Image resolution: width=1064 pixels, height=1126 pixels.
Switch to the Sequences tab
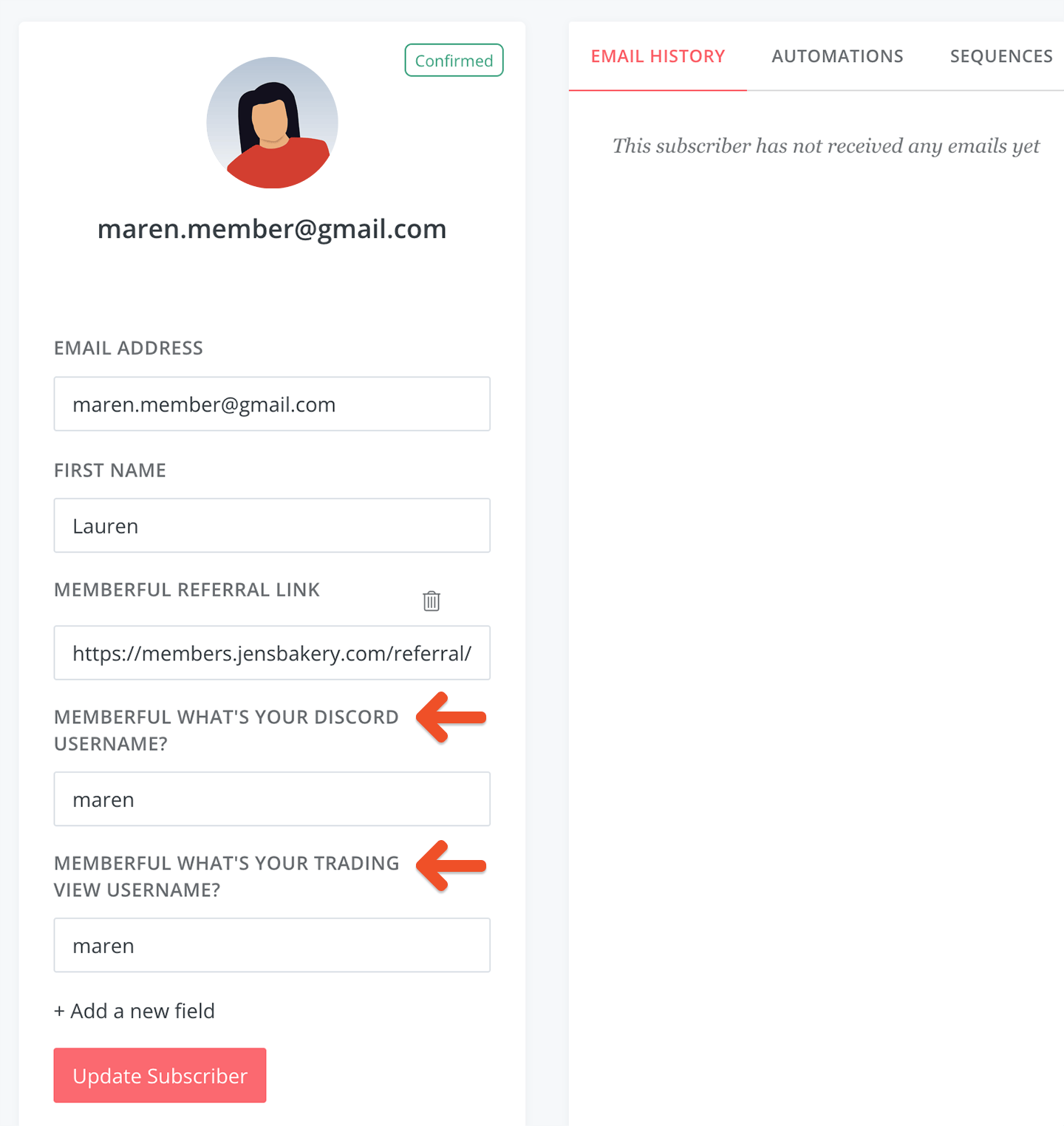click(x=1001, y=56)
